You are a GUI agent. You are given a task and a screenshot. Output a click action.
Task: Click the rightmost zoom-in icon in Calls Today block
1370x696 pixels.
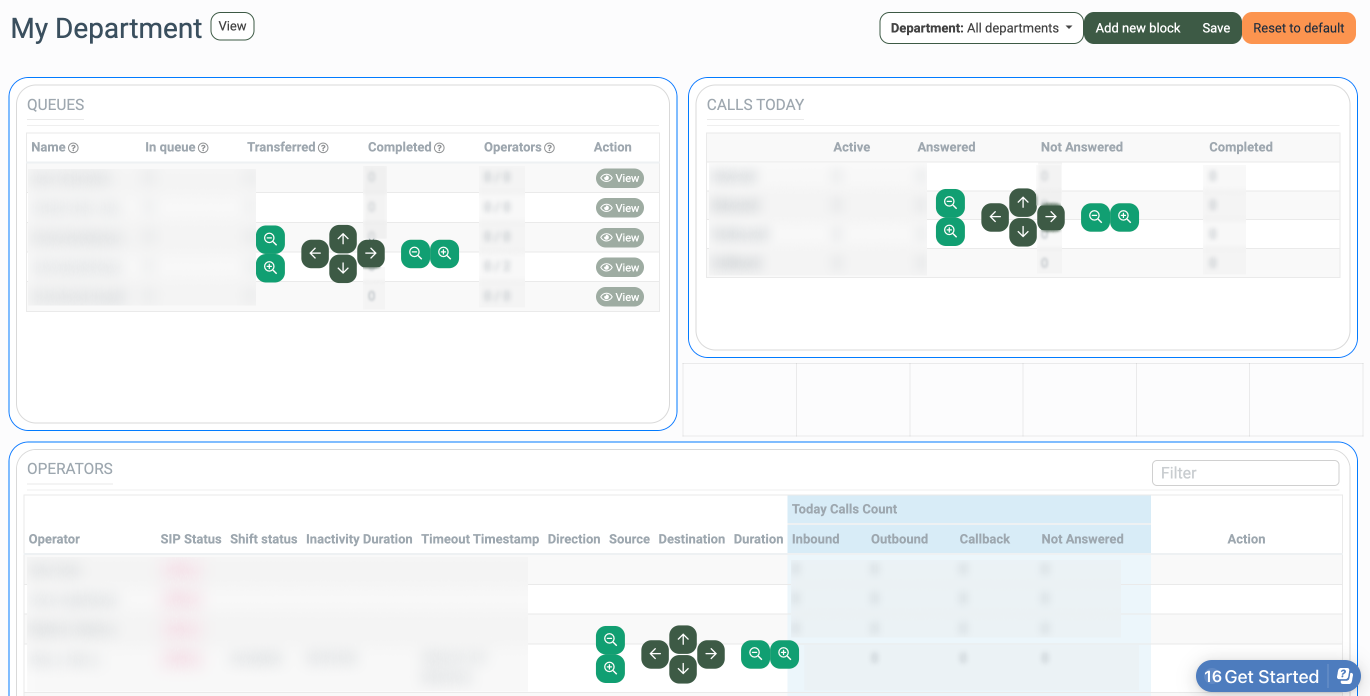pos(1125,217)
